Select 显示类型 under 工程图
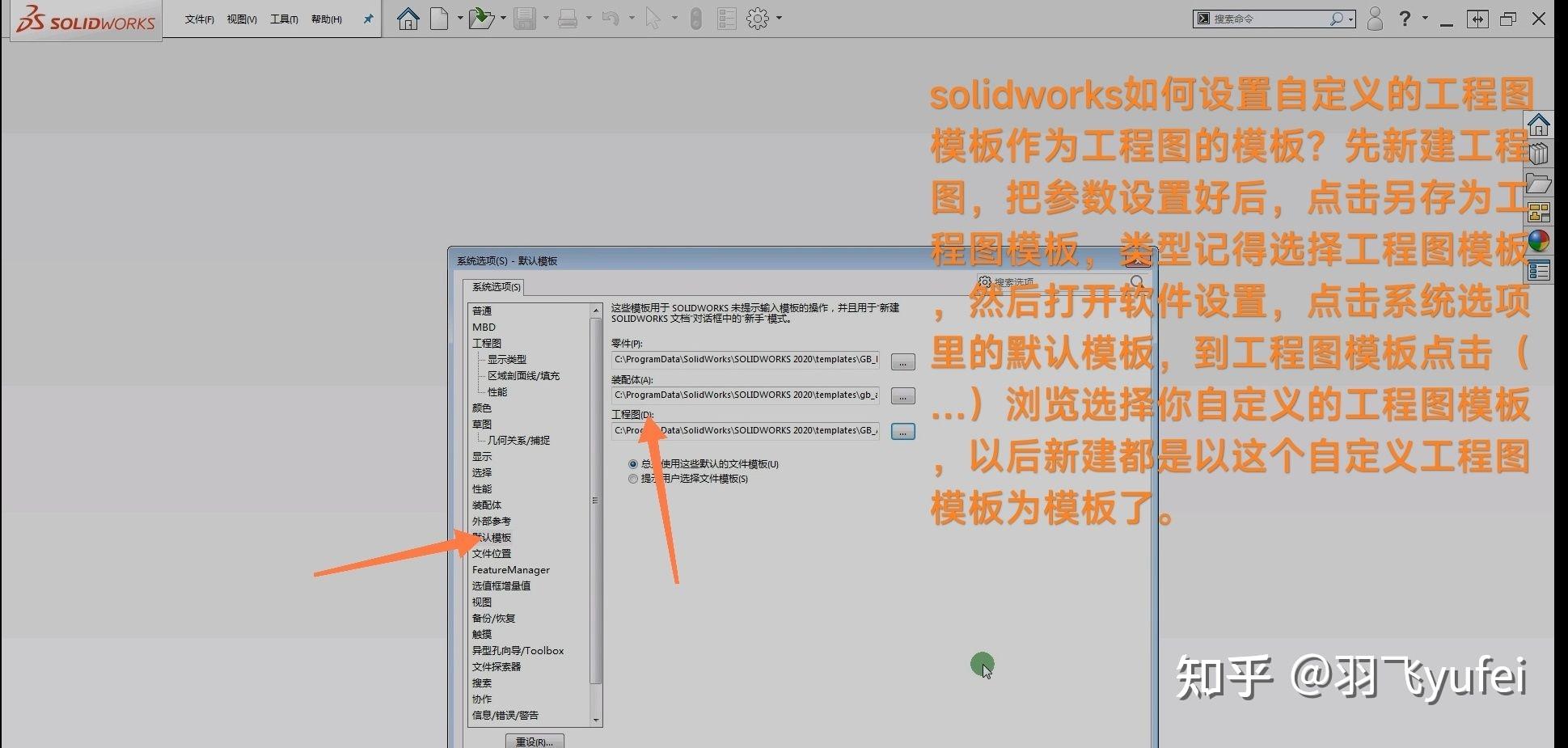This screenshot has width=1568, height=748. [507, 359]
